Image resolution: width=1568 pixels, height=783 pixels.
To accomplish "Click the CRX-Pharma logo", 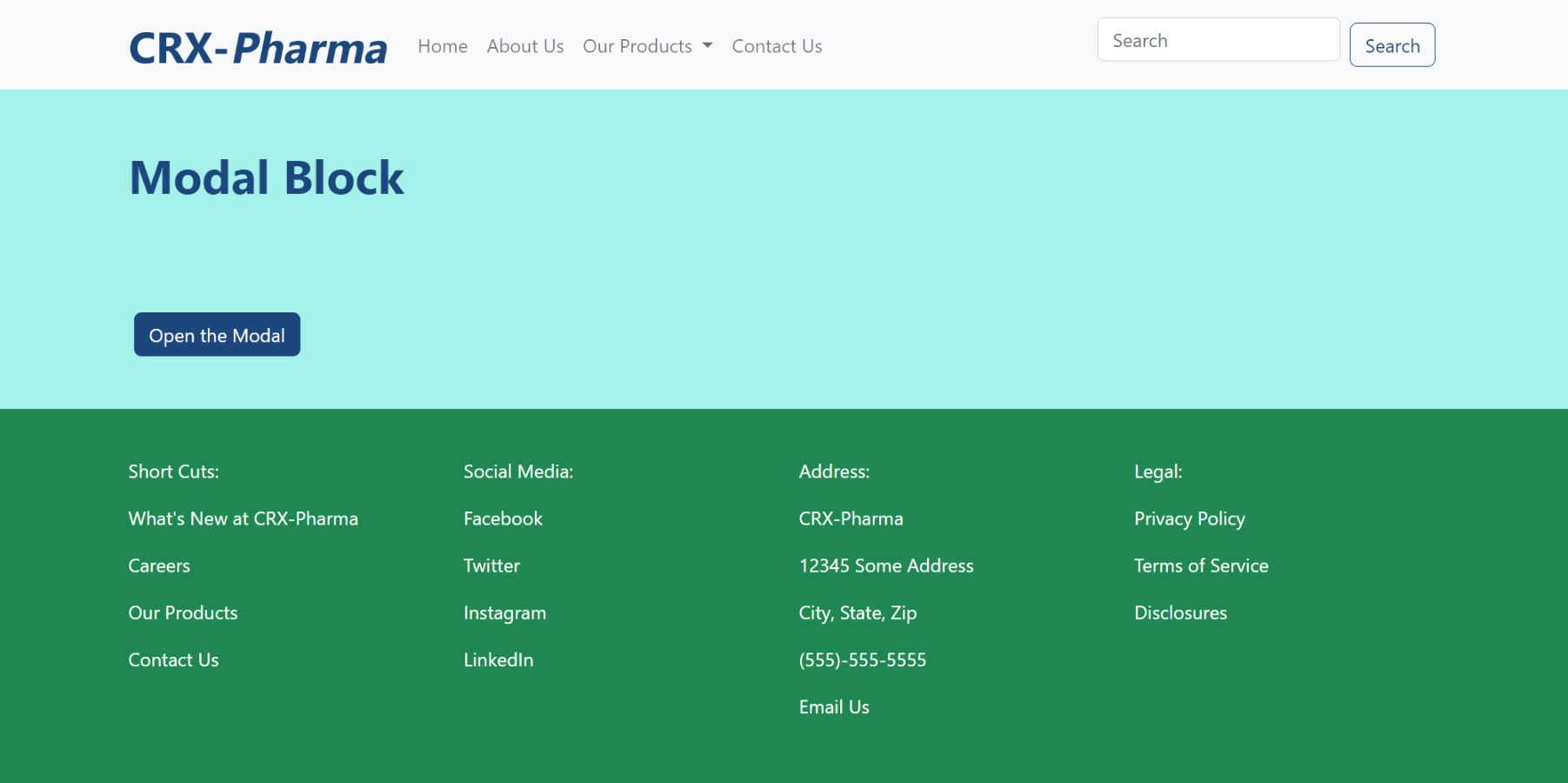I will click(257, 47).
